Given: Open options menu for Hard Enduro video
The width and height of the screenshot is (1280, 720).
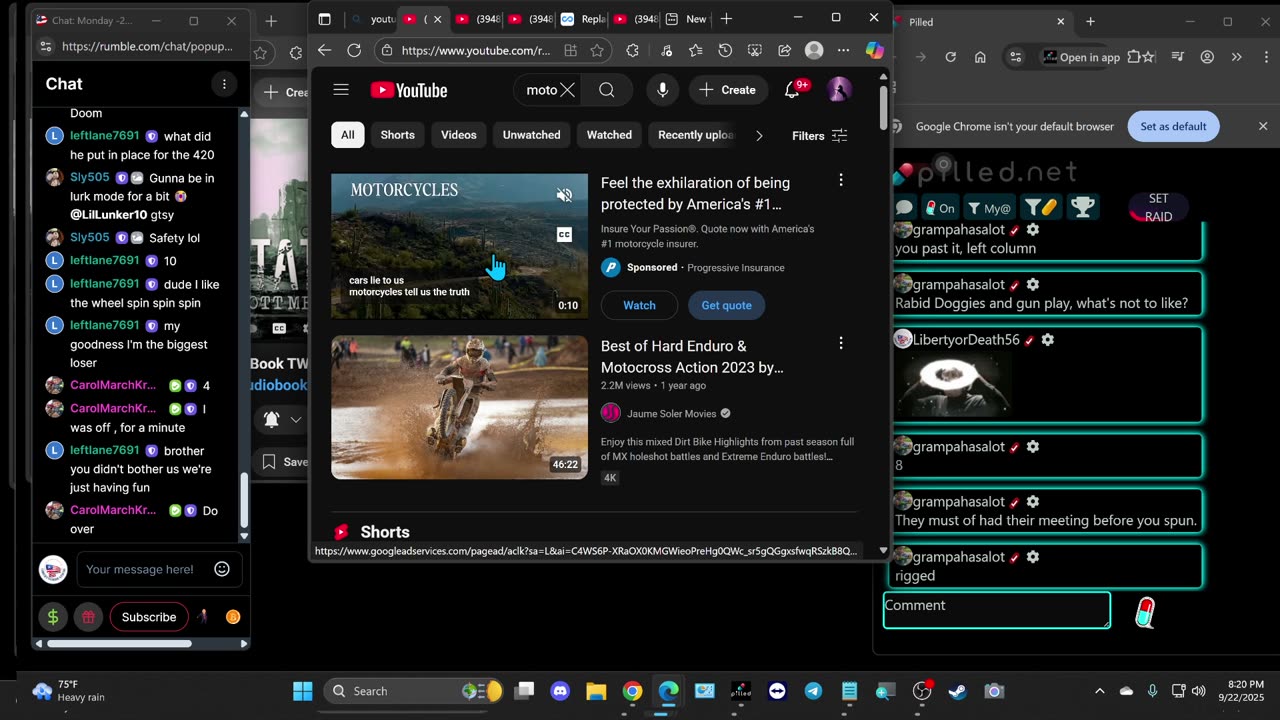Looking at the screenshot, I should (x=840, y=343).
